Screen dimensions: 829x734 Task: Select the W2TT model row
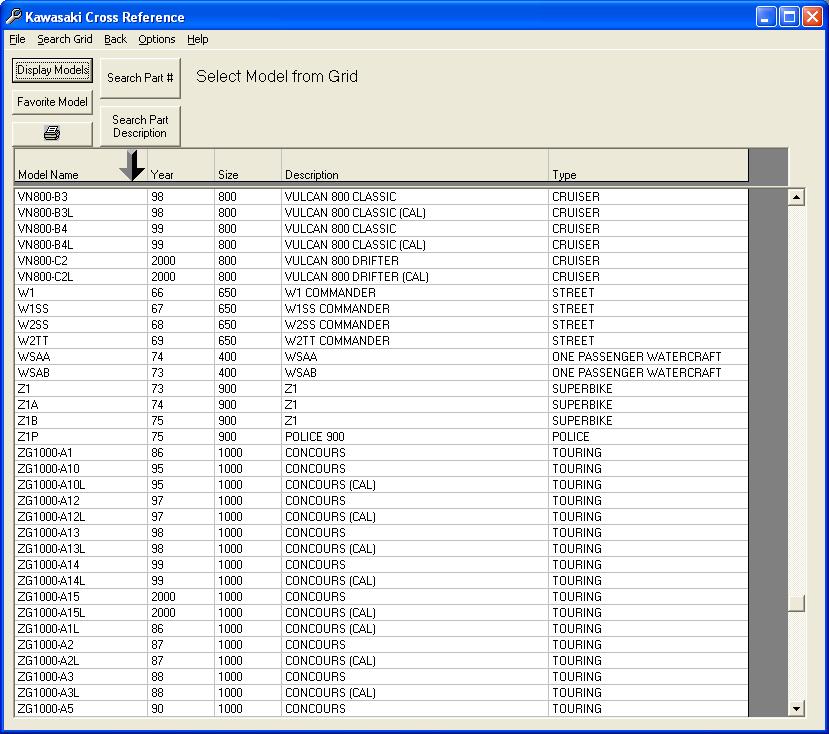tap(381, 341)
